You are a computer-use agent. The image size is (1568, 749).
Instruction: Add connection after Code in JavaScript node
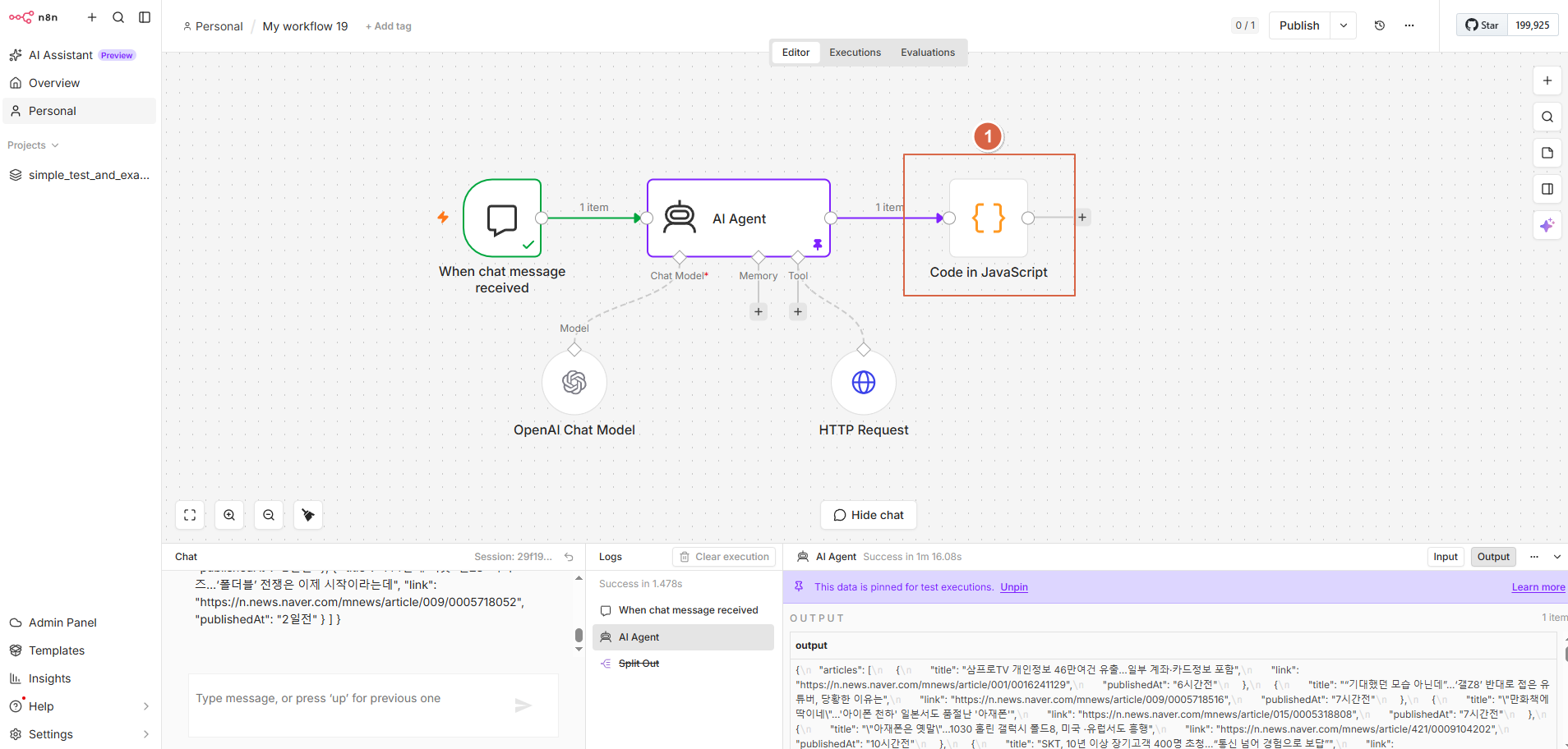pyautogui.click(x=1082, y=218)
